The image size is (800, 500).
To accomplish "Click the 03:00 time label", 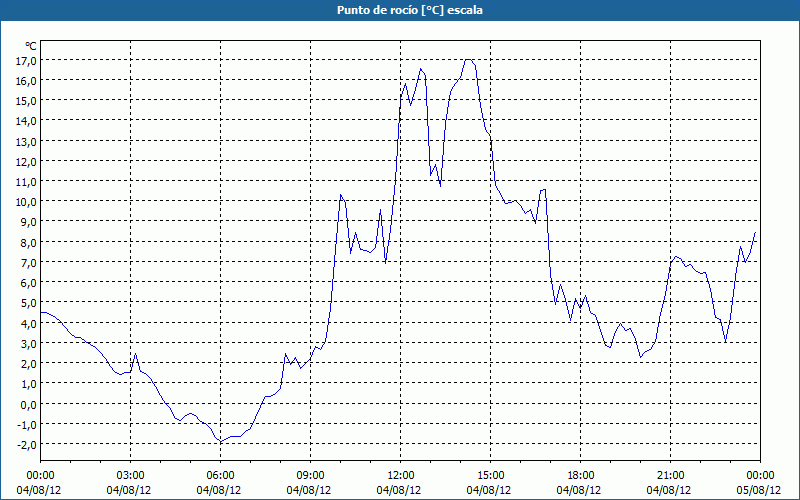I will (x=130, y=476).
